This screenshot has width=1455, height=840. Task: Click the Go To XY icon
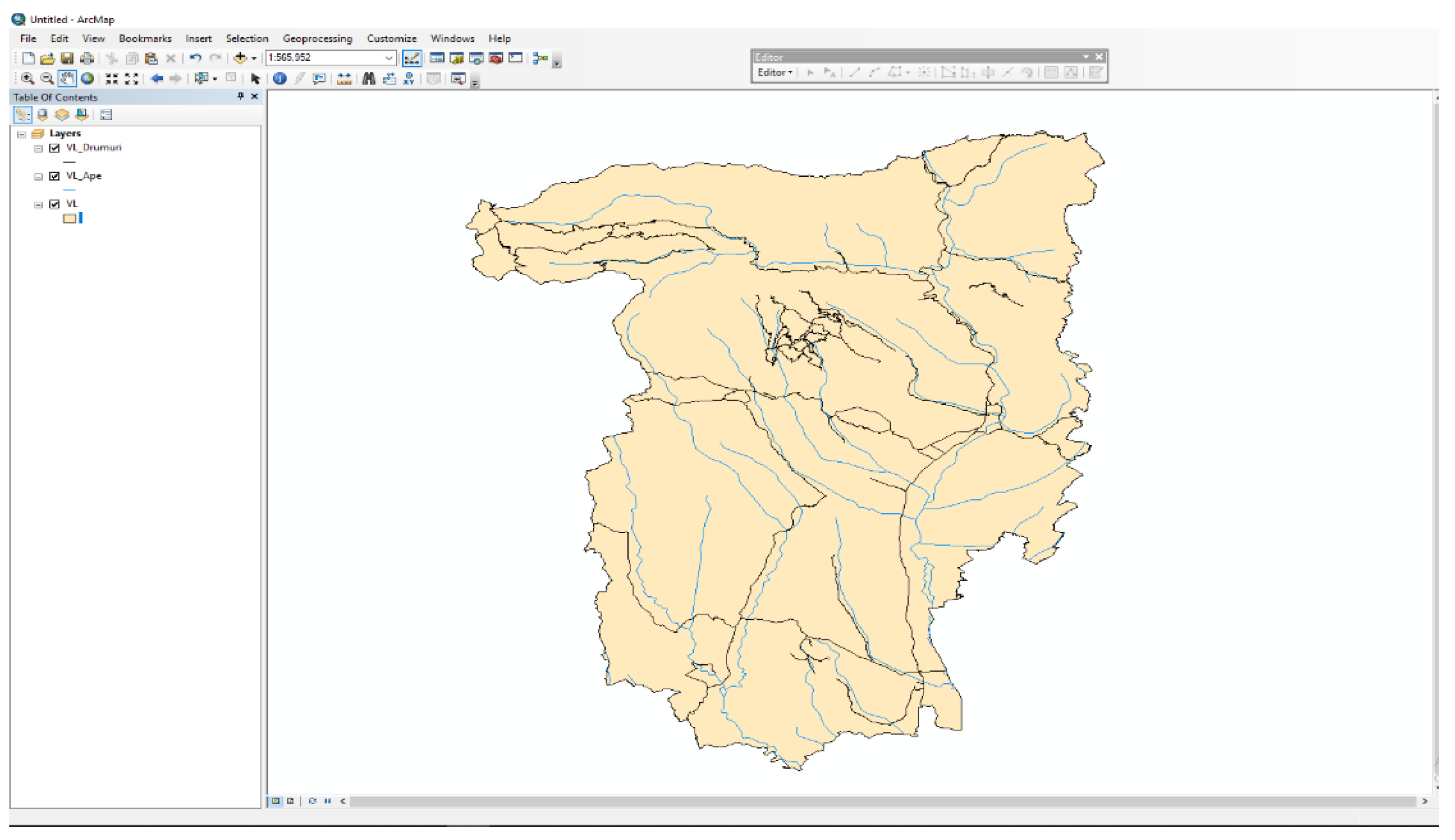tap(409, 78)
